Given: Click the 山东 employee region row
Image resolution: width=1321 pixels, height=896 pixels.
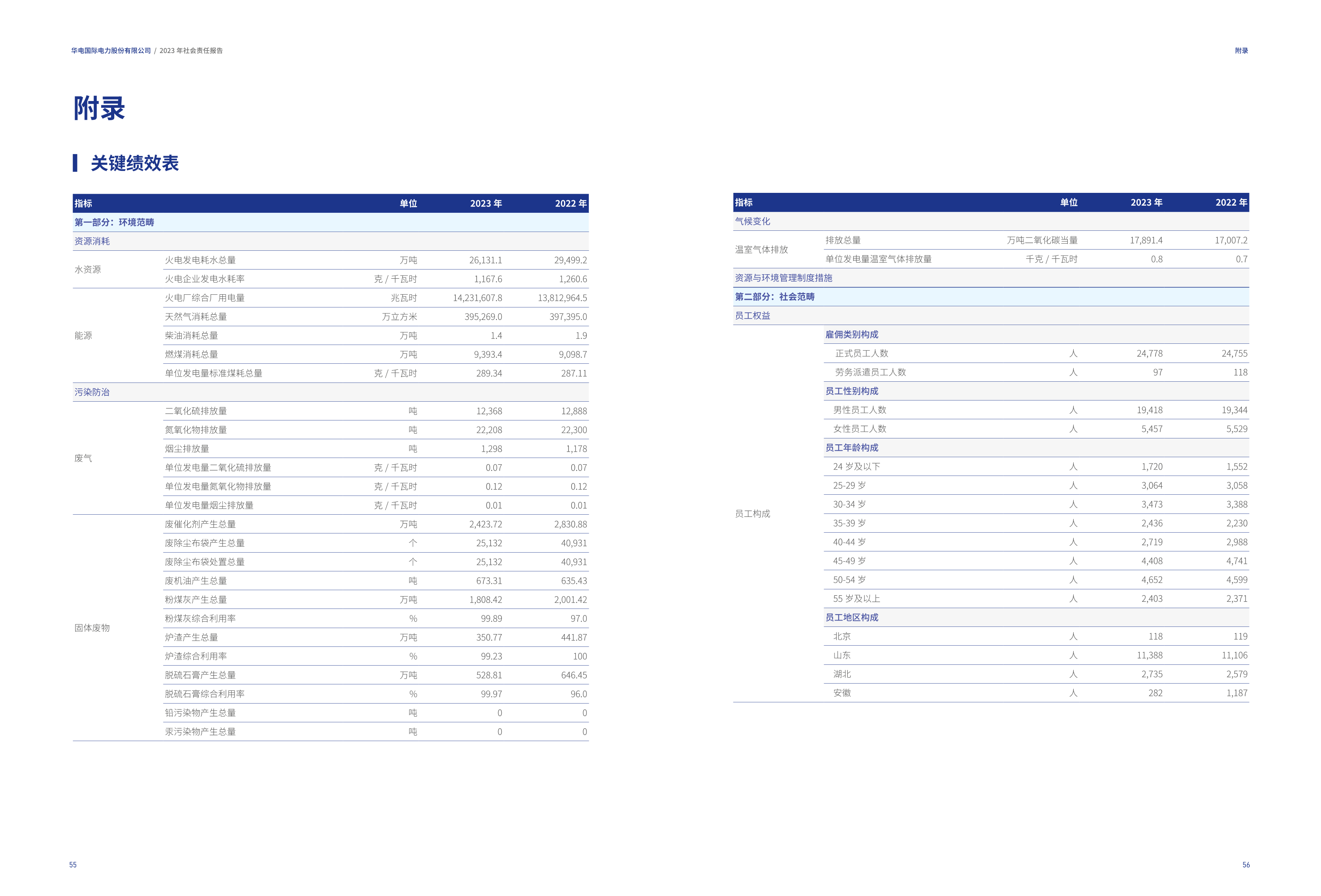Looking at the screenshot, I should click(841, 655).
